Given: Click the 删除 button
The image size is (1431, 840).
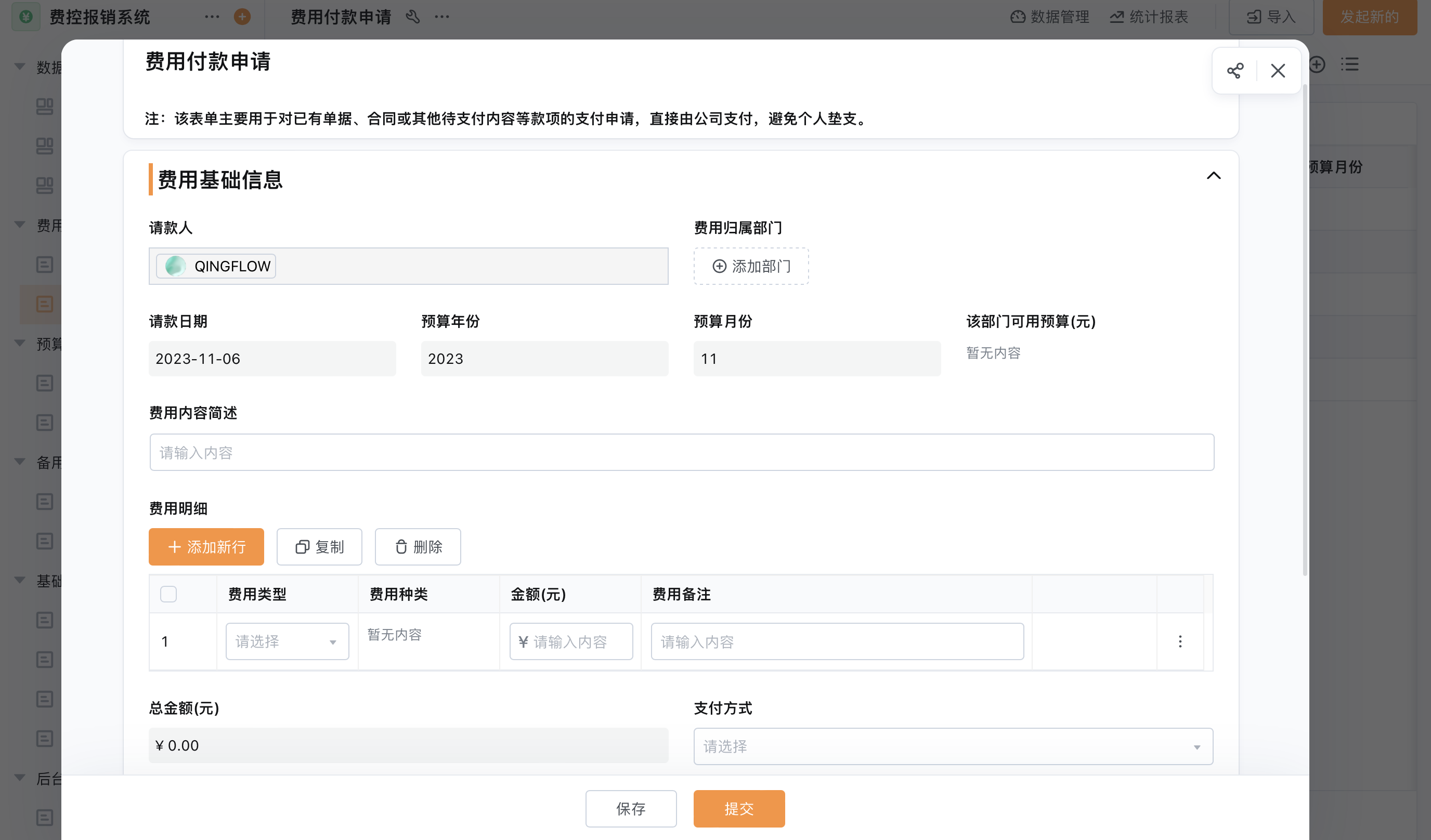Looking at the screenshot, I should click(418, 546).
